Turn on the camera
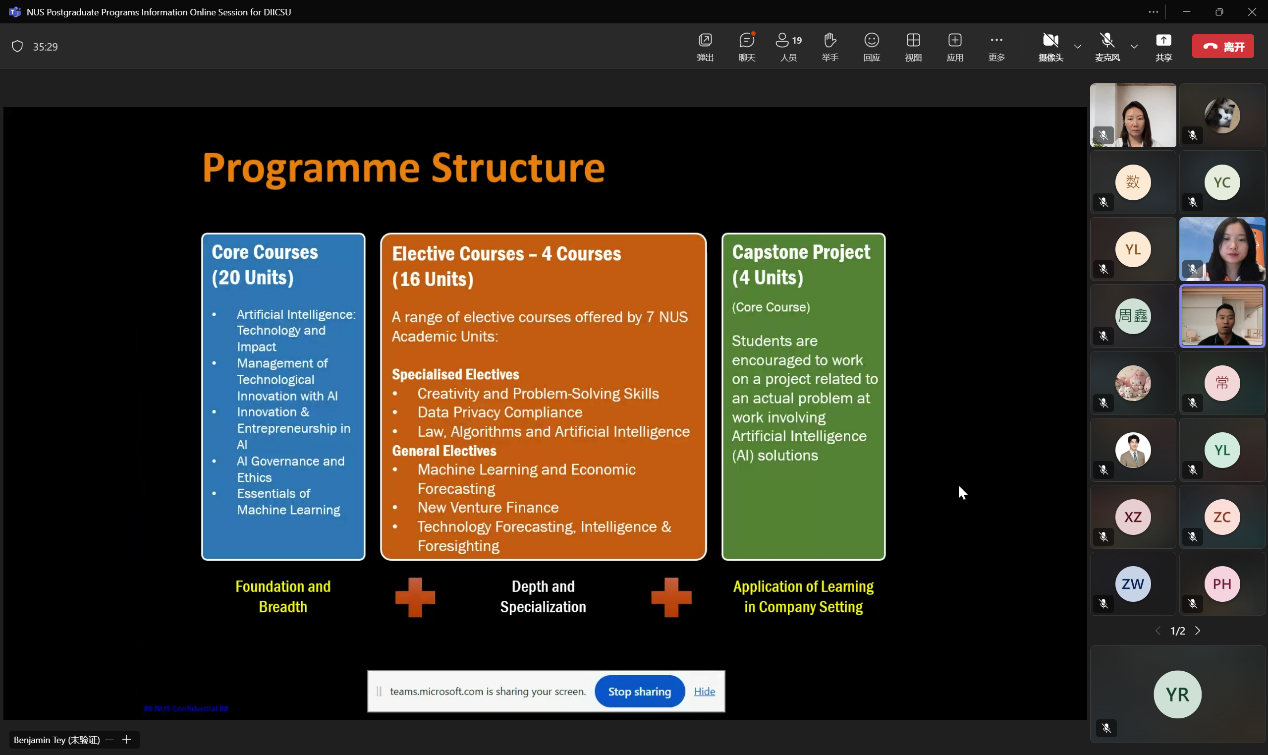Screen dimensions: 1268x755 click(1050, 45)
